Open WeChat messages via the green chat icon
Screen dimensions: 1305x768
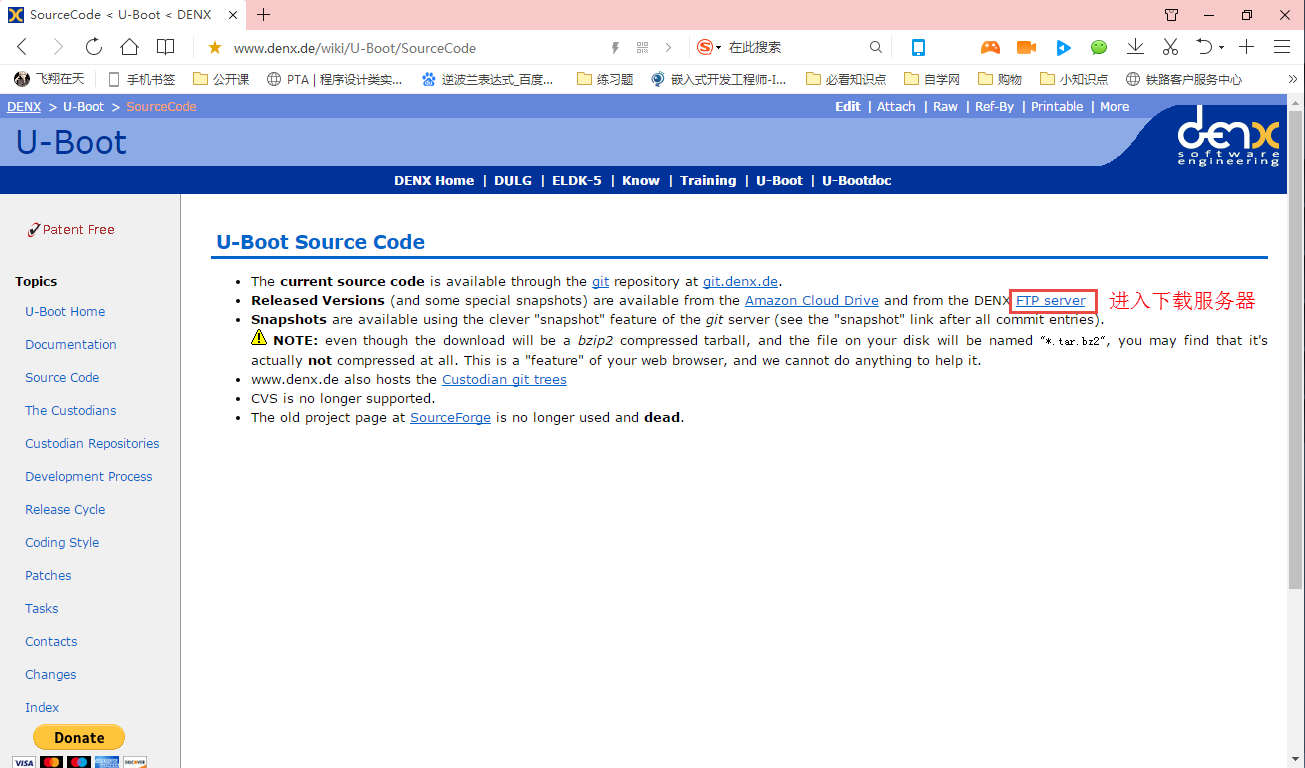[x=1099, y=47]
